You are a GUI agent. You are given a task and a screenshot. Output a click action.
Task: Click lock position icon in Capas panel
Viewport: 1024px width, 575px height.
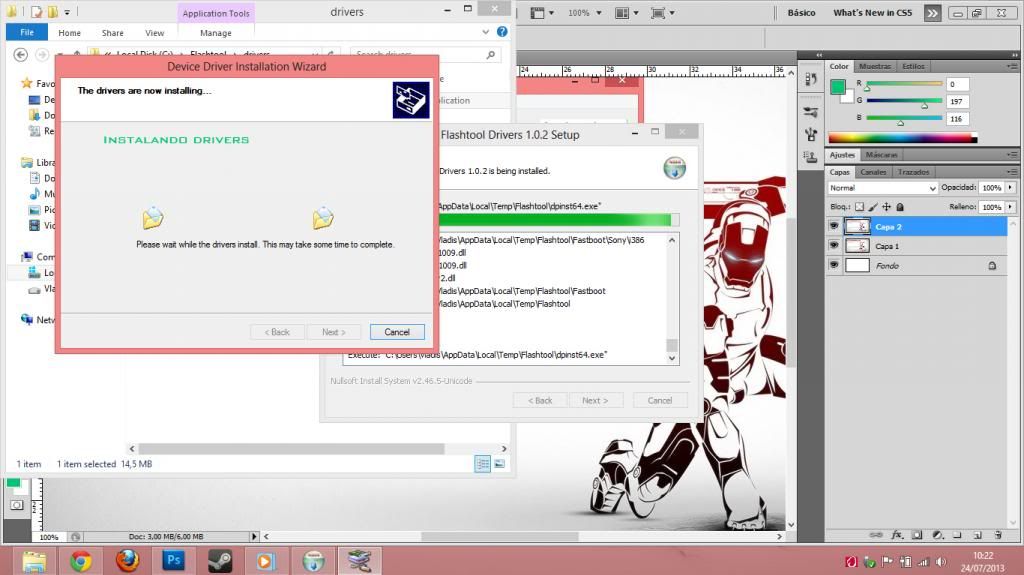point(886,206)
